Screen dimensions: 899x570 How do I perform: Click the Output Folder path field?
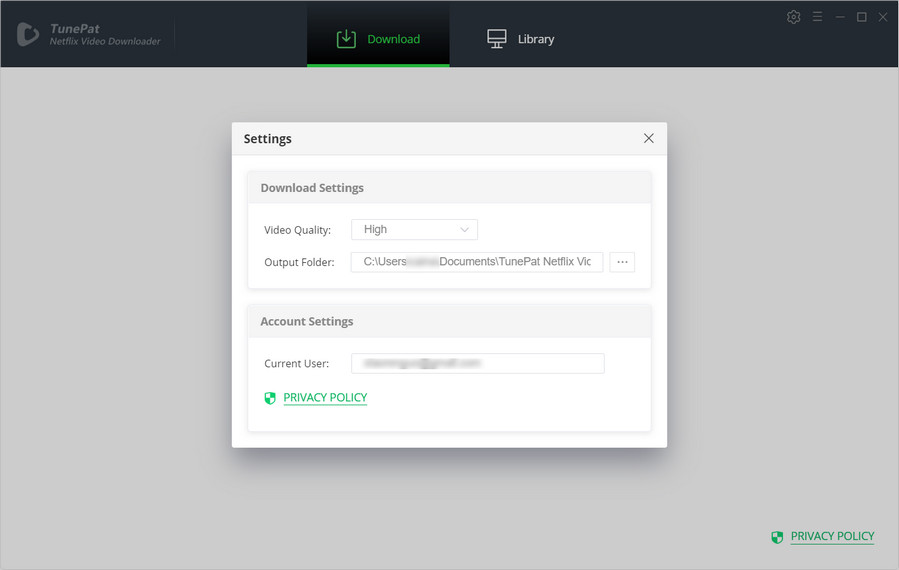(x=477, y=262)
